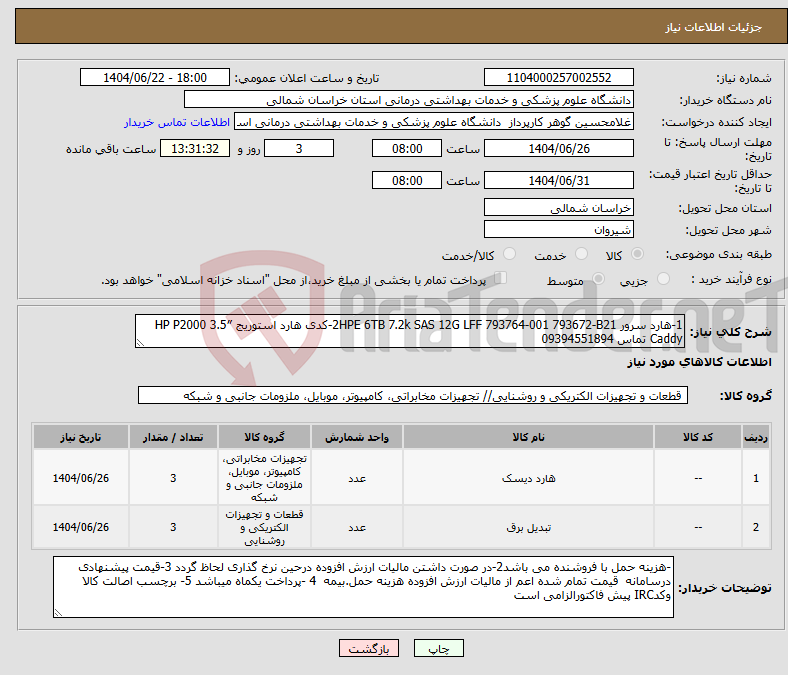The height and width of the screenshot is (675, 788).
Task: Click the remaining time field 13:31:32
Action: click(x=195, y=148)
